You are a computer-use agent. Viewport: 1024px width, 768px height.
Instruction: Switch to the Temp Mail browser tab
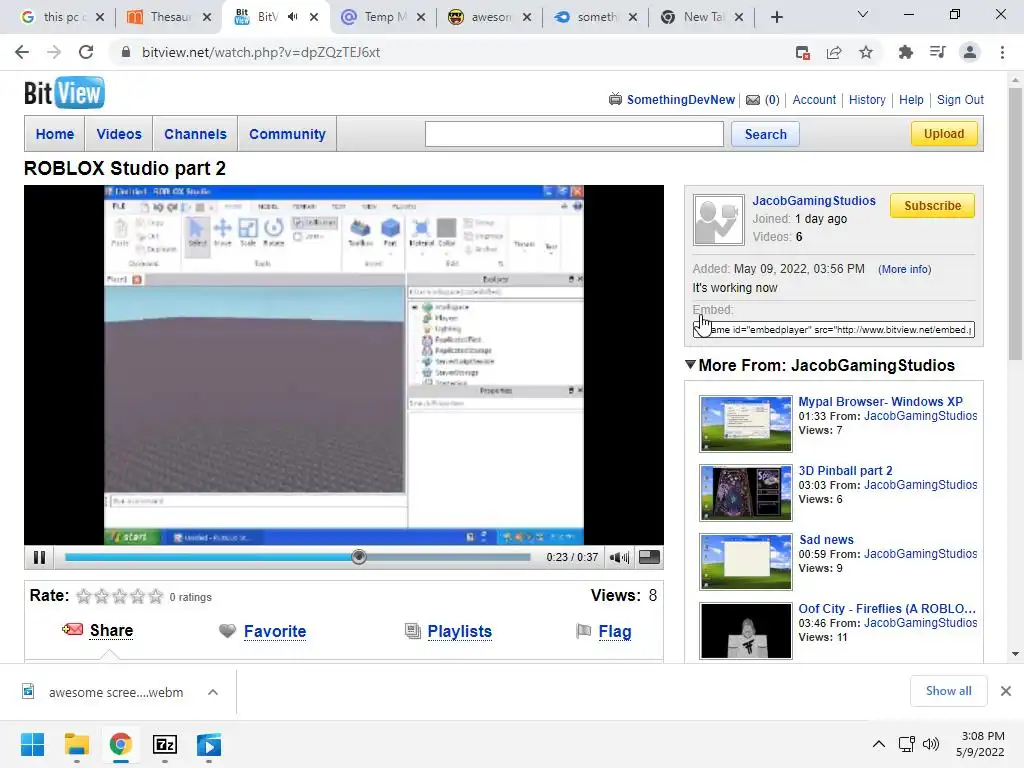pyautogui.click(x=383, y=17)
